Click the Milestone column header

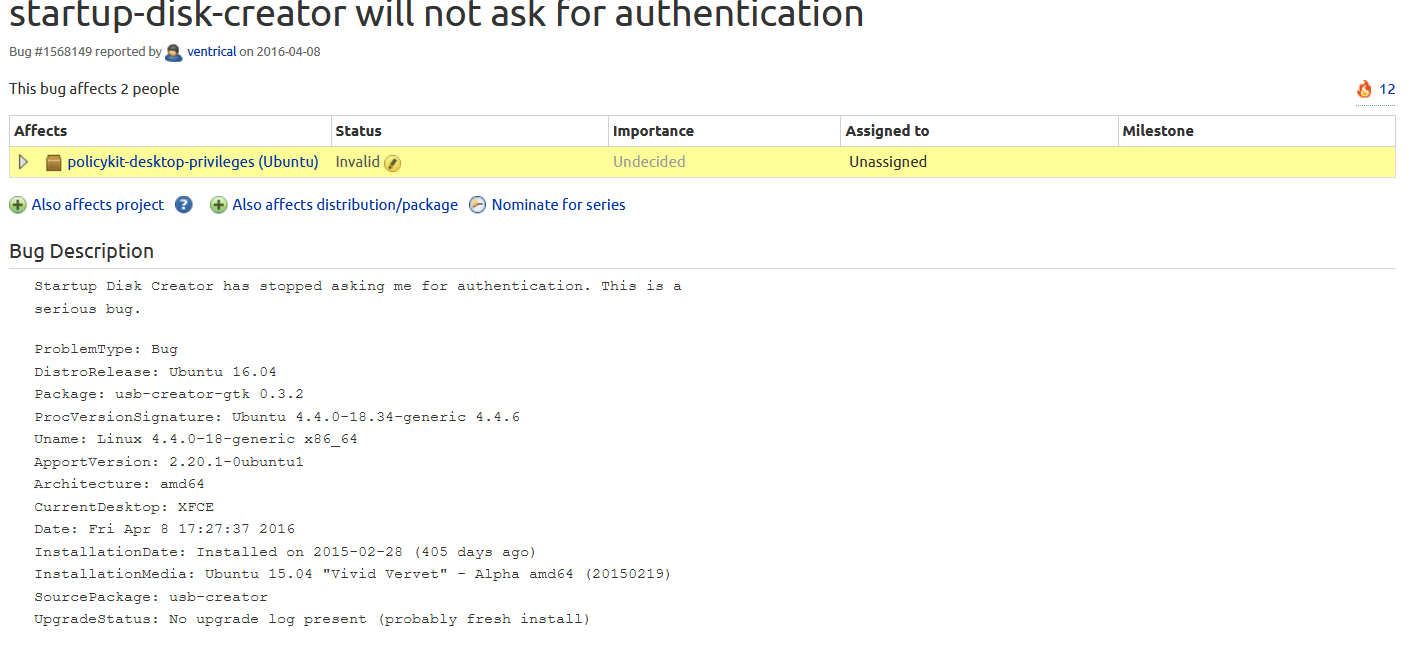click(1158, 131)
